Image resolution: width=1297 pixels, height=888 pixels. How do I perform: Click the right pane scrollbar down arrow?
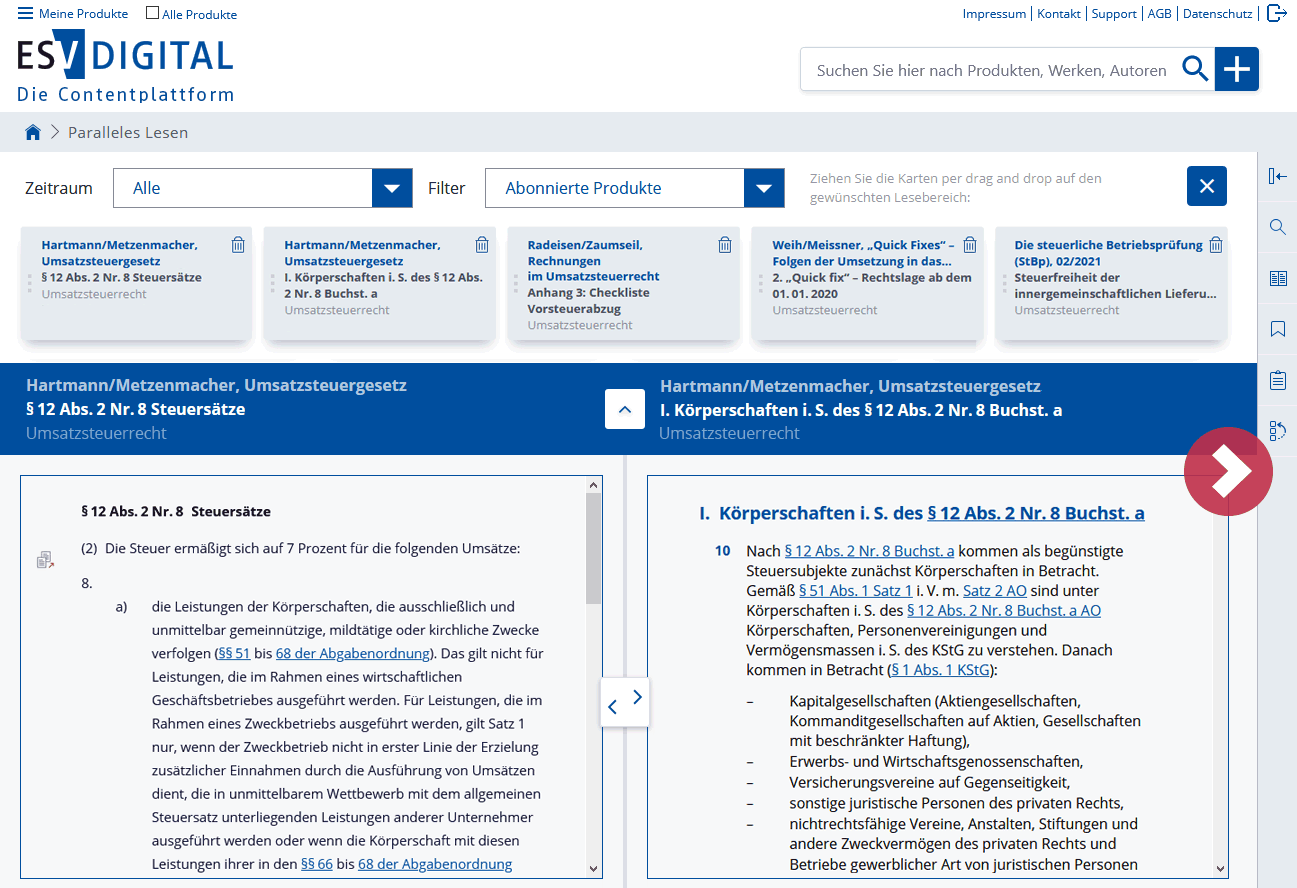(x=1219, y=869)
